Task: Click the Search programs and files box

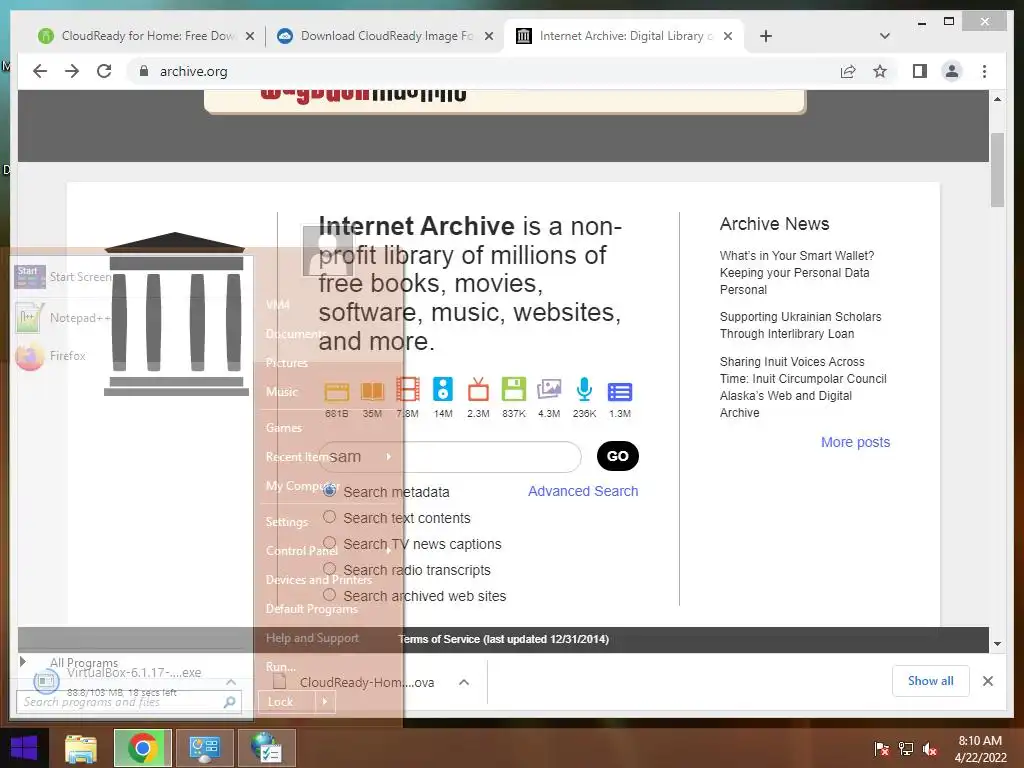Action: click(129, 702)
